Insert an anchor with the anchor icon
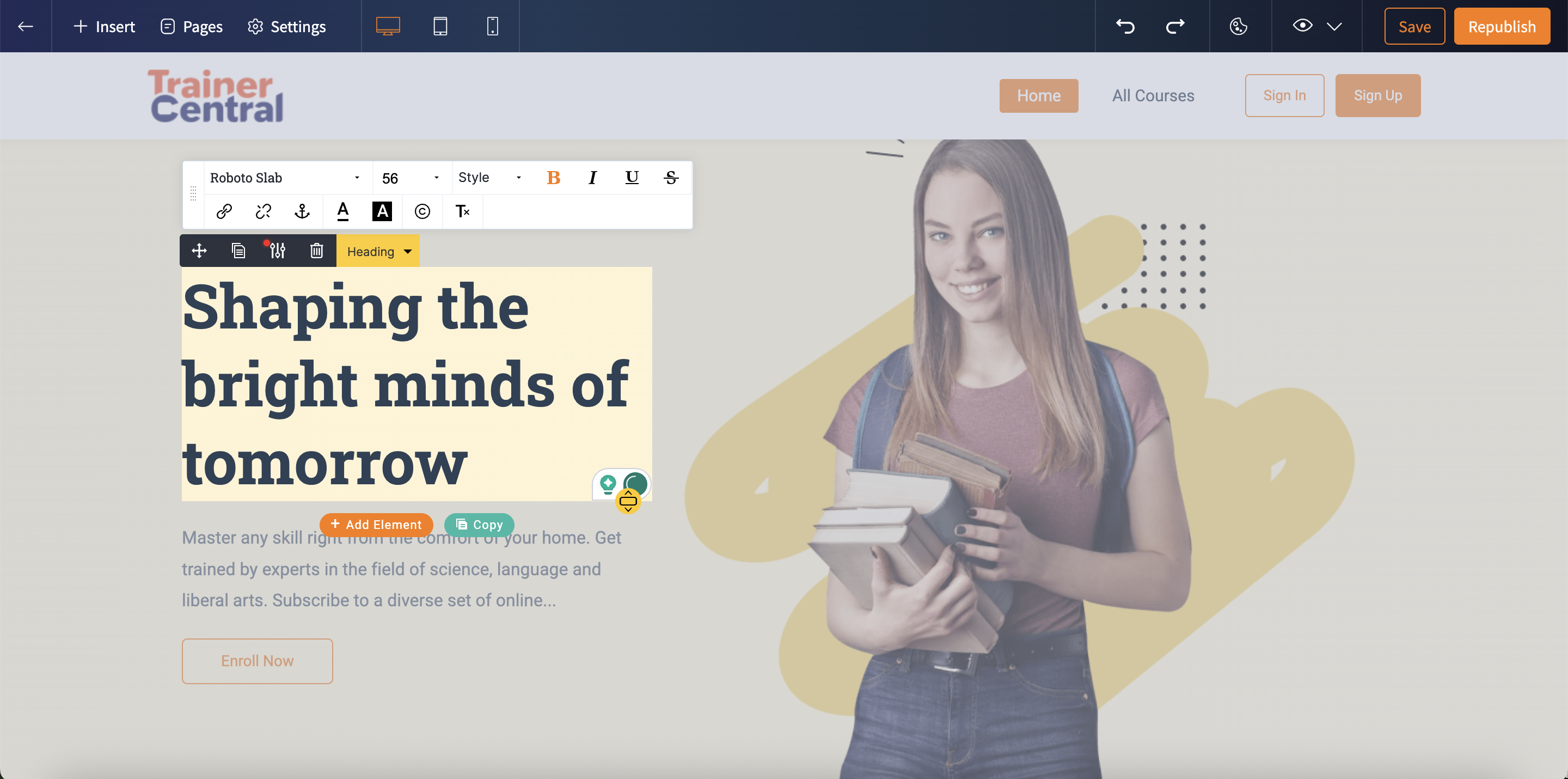This screenshot has height=779, width=1568. point(302,211)
